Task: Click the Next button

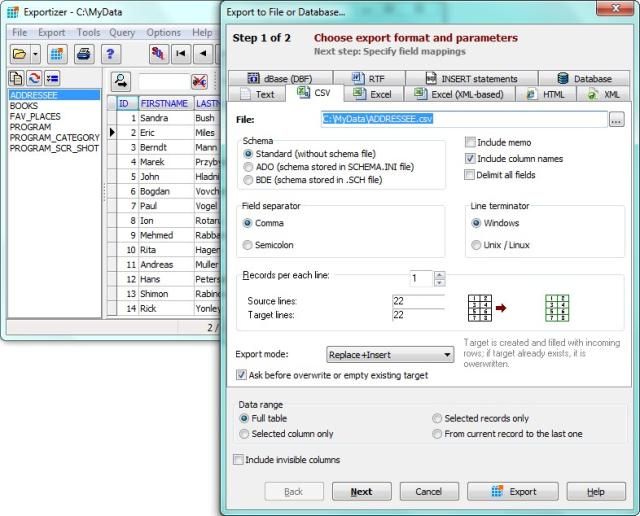Action: tap(361, 492)
